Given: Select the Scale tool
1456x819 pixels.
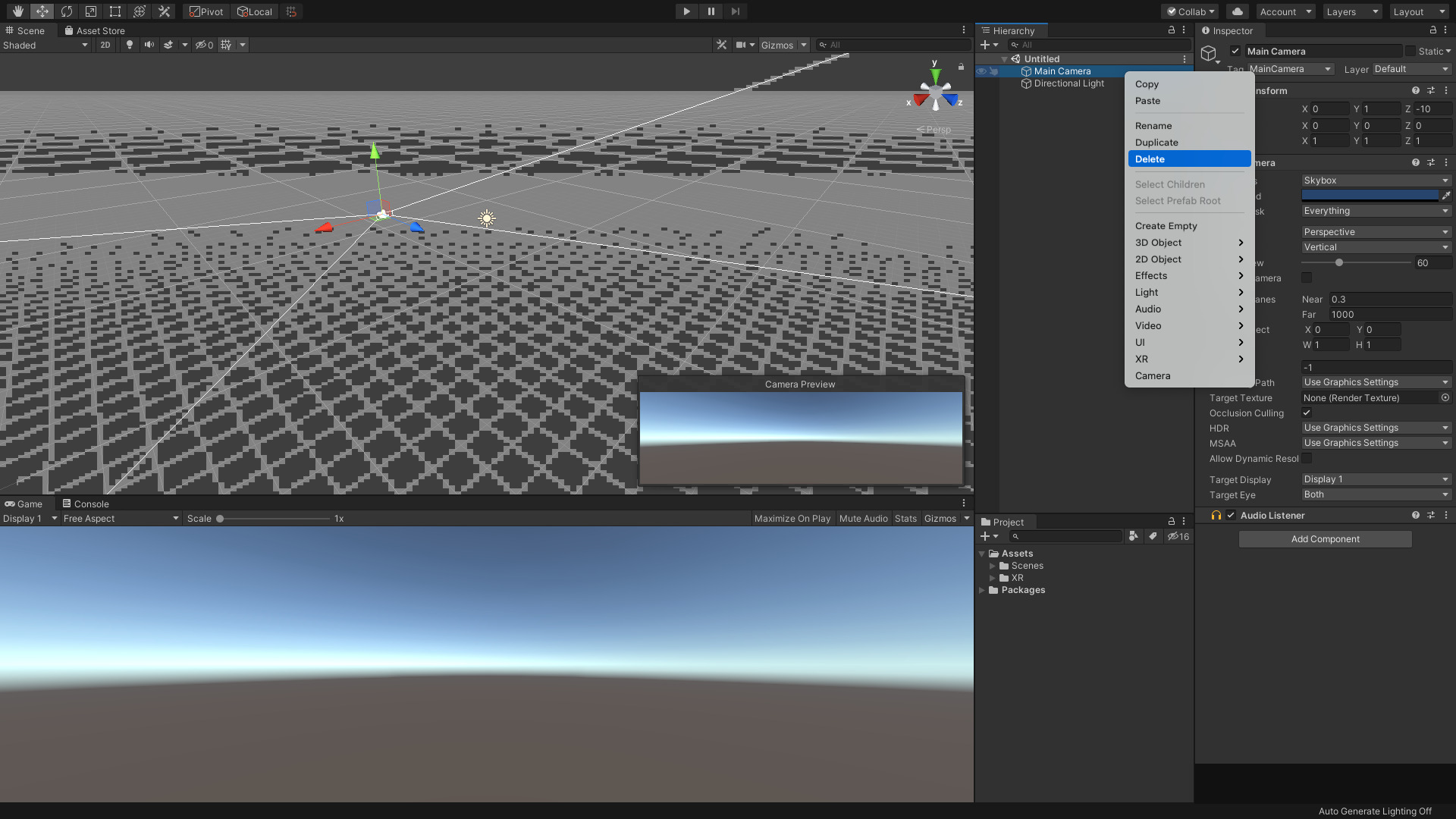Looking at the screenshot, I should point(90,11).
